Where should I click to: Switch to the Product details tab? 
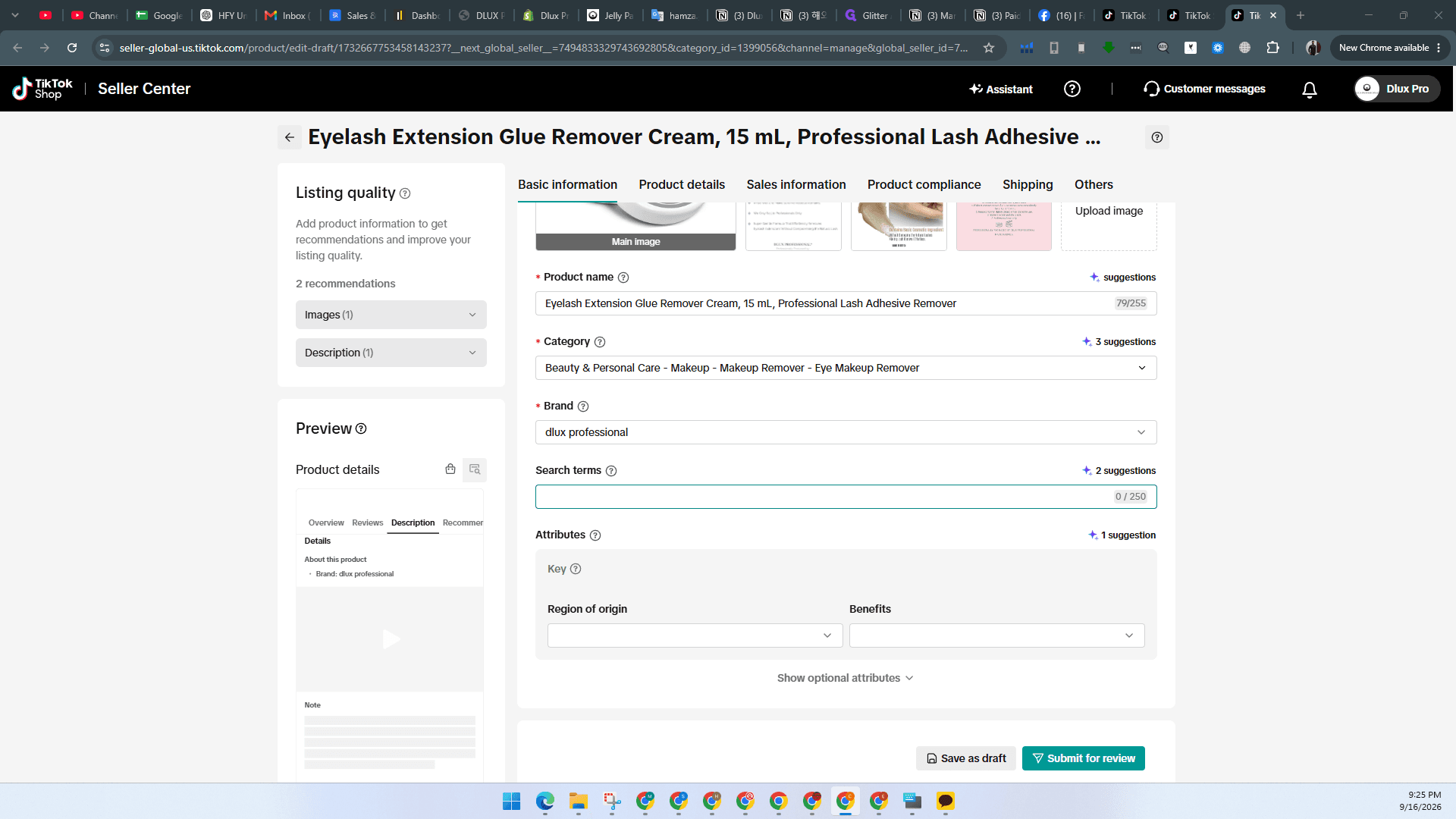pos(682,184)
